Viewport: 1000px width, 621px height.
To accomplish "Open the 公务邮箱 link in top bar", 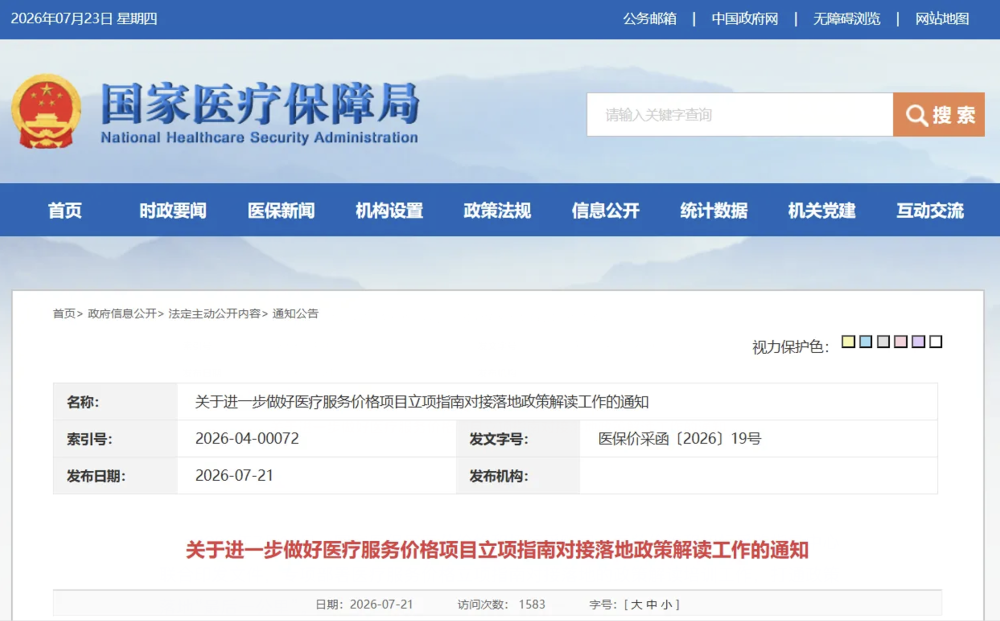I will [650, 19].
